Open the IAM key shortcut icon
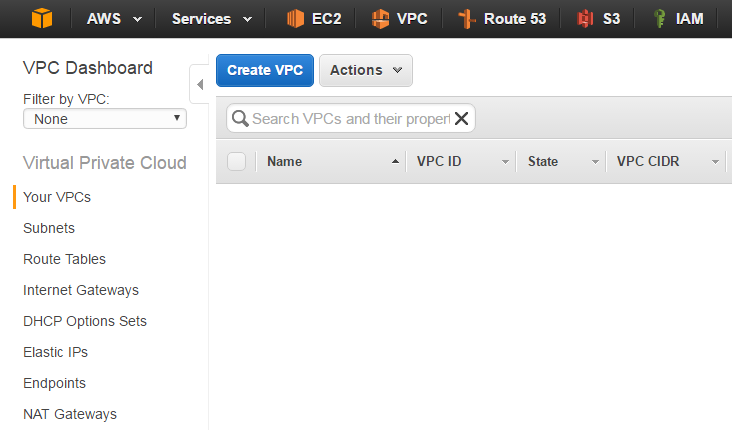The width and height of the screenshot is (732, 430). 659,18
